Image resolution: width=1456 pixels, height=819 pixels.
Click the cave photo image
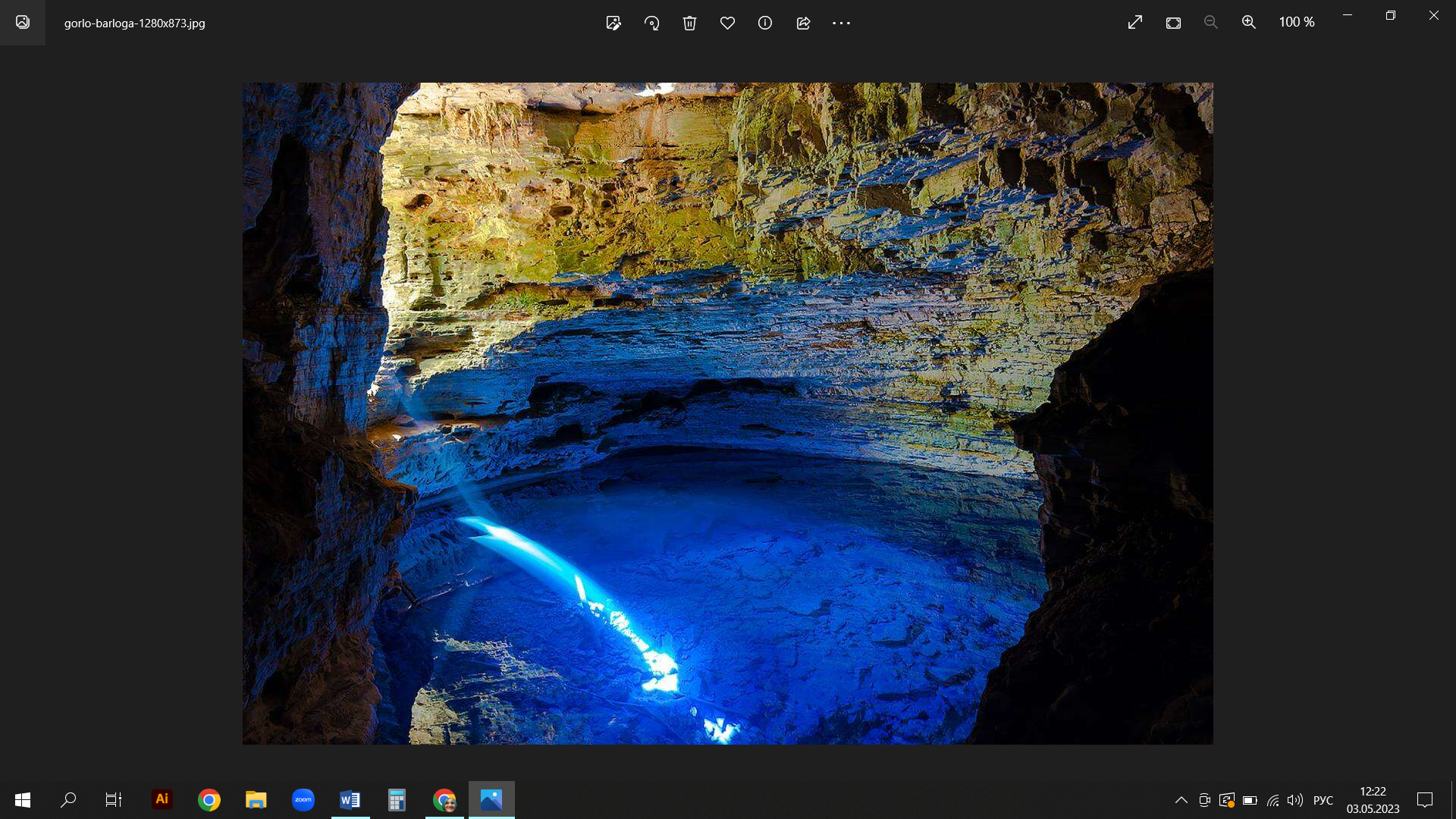(x=728, y=413)
